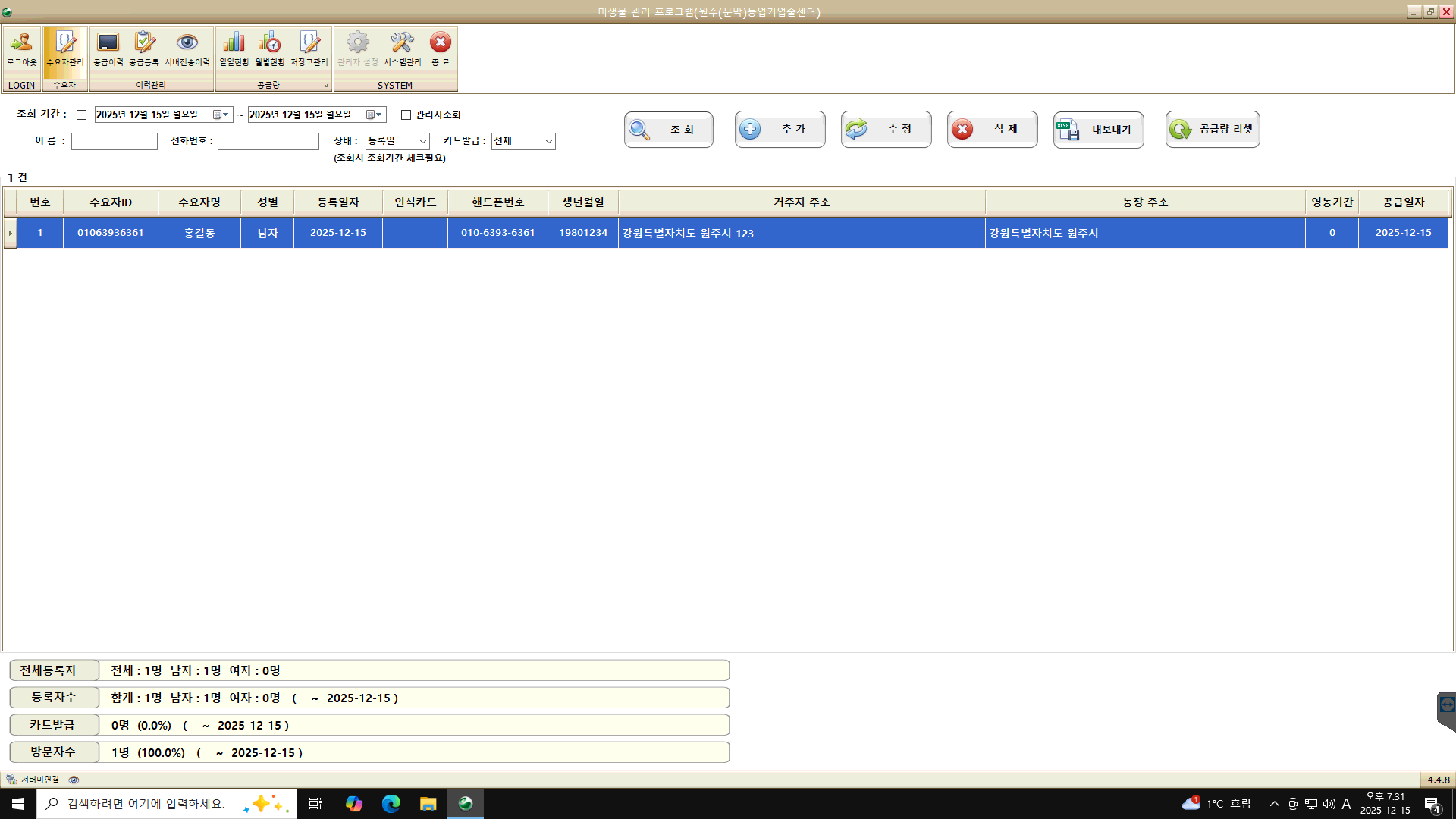Enable the 조회 기간 period checkbox
Image resolution: width=1456 pixels, height=819 pixels.
click(x=82, y=115)
